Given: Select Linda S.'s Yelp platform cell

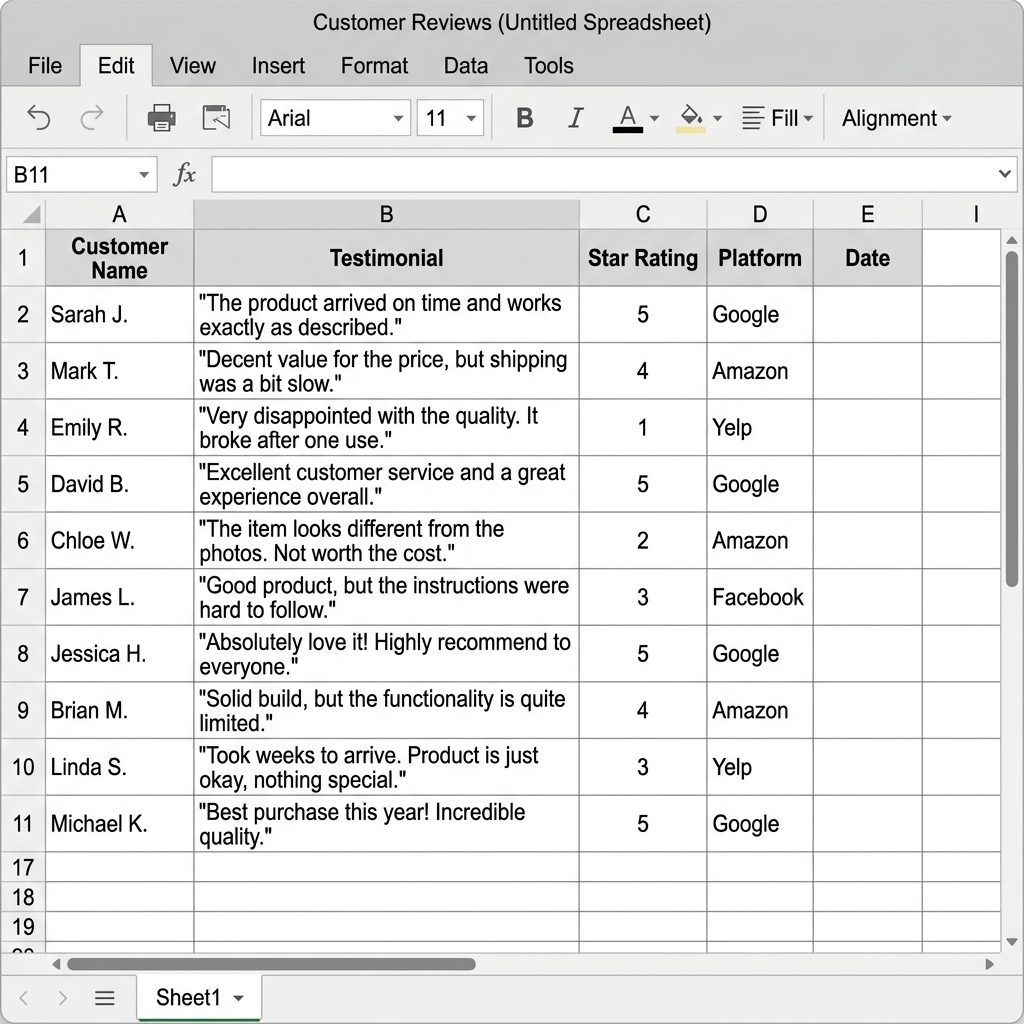Looking at the screenshot, I should coord(760,767).
